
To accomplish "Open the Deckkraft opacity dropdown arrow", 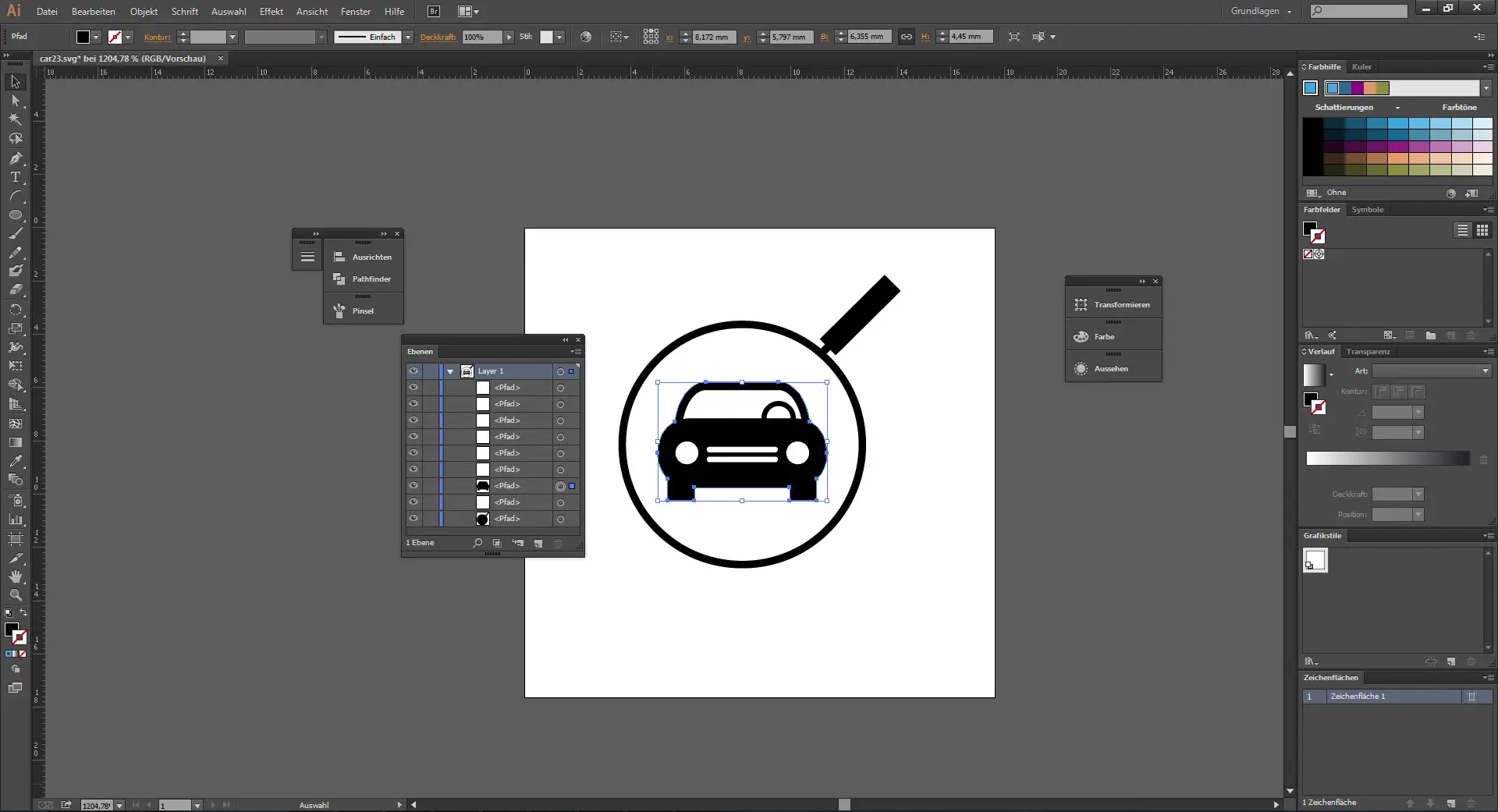I will (509, 37).
